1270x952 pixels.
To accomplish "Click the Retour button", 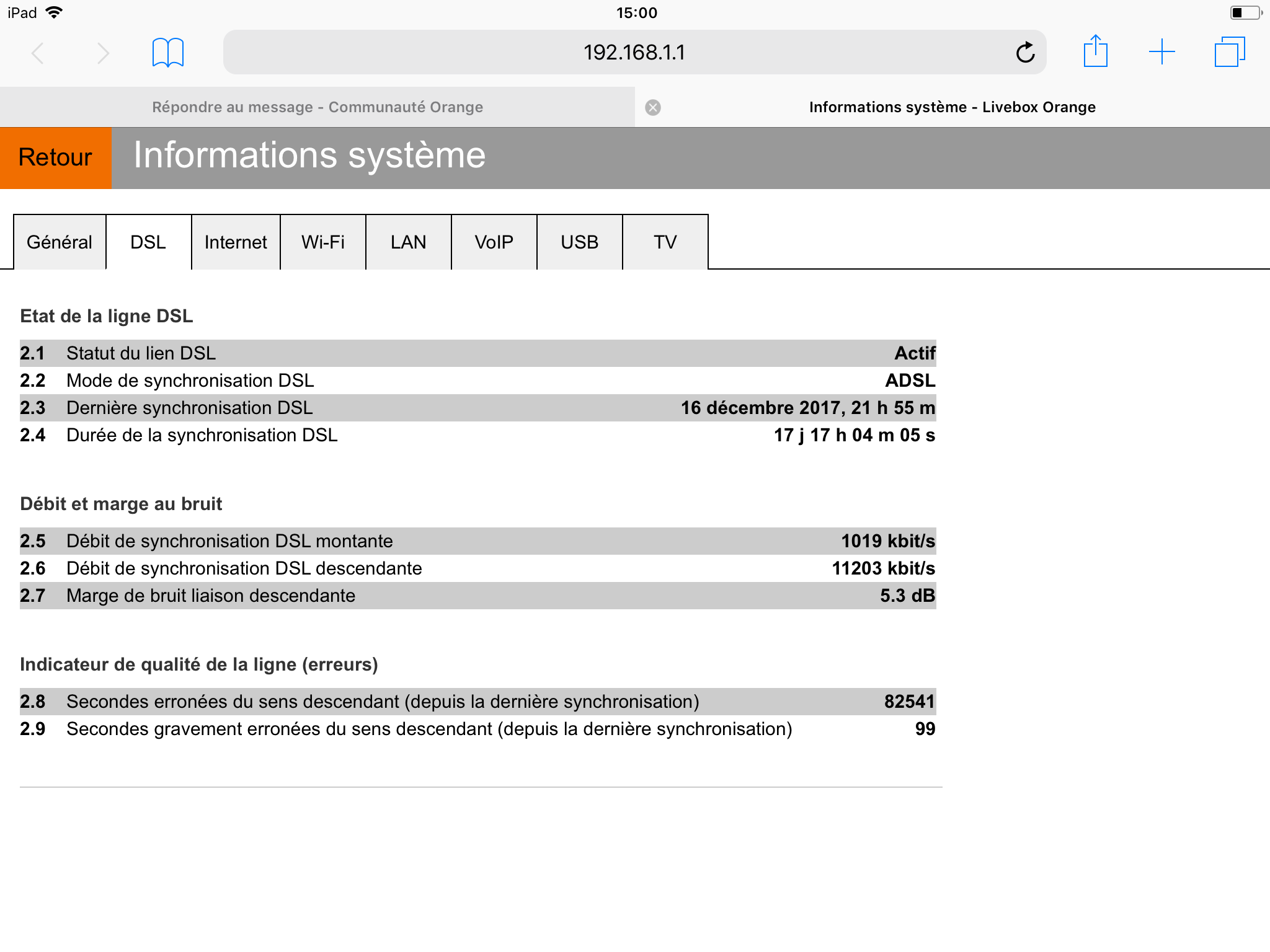I will click(x=55, y=157).
